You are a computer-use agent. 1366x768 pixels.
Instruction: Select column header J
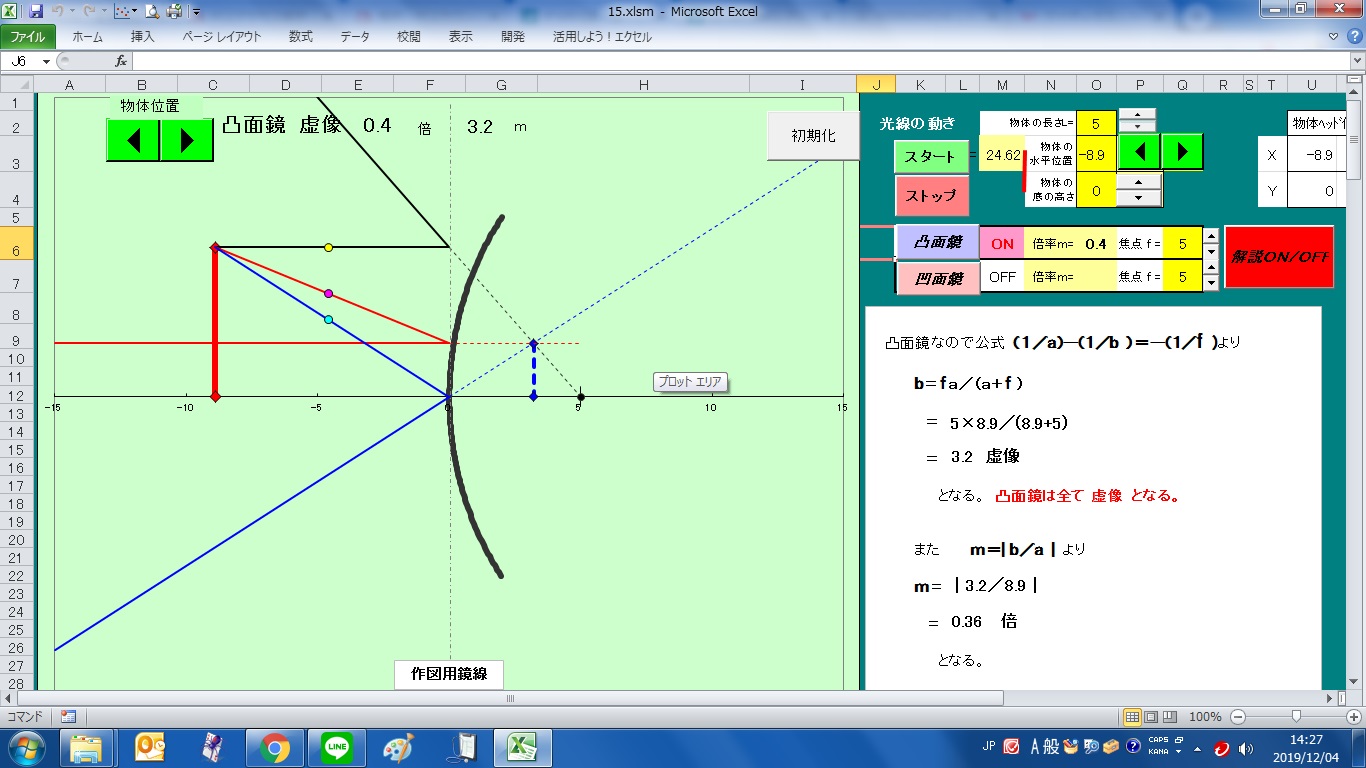(x=876, y=85)
